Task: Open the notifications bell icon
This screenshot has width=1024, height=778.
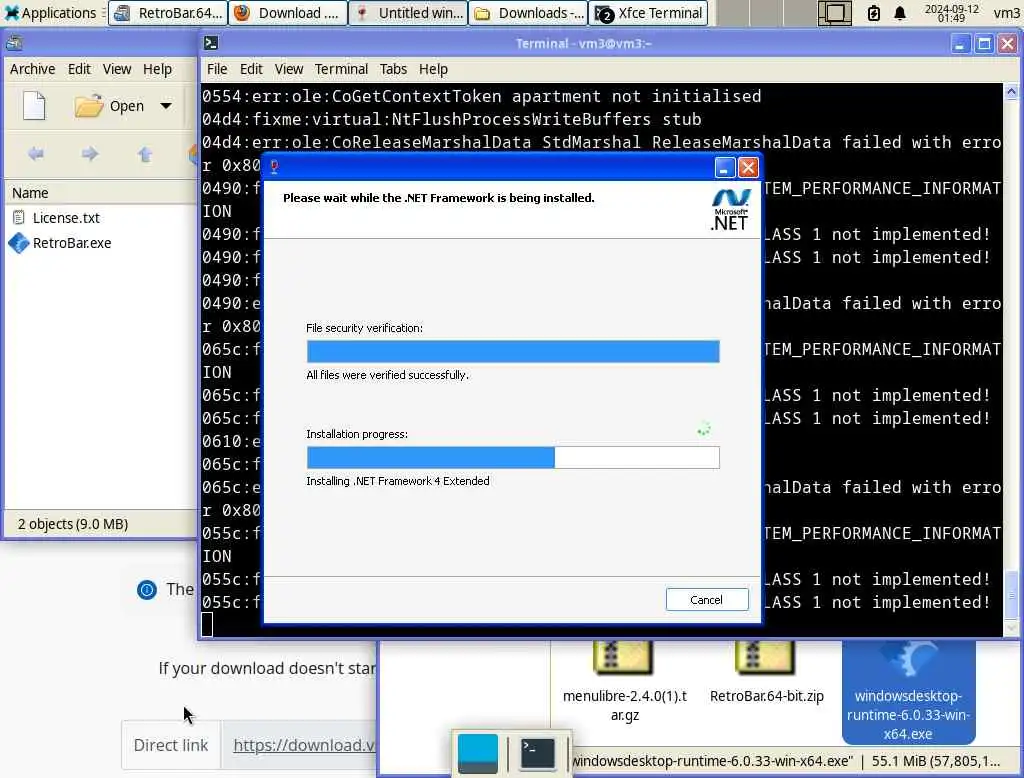Action: coord(900,12)
